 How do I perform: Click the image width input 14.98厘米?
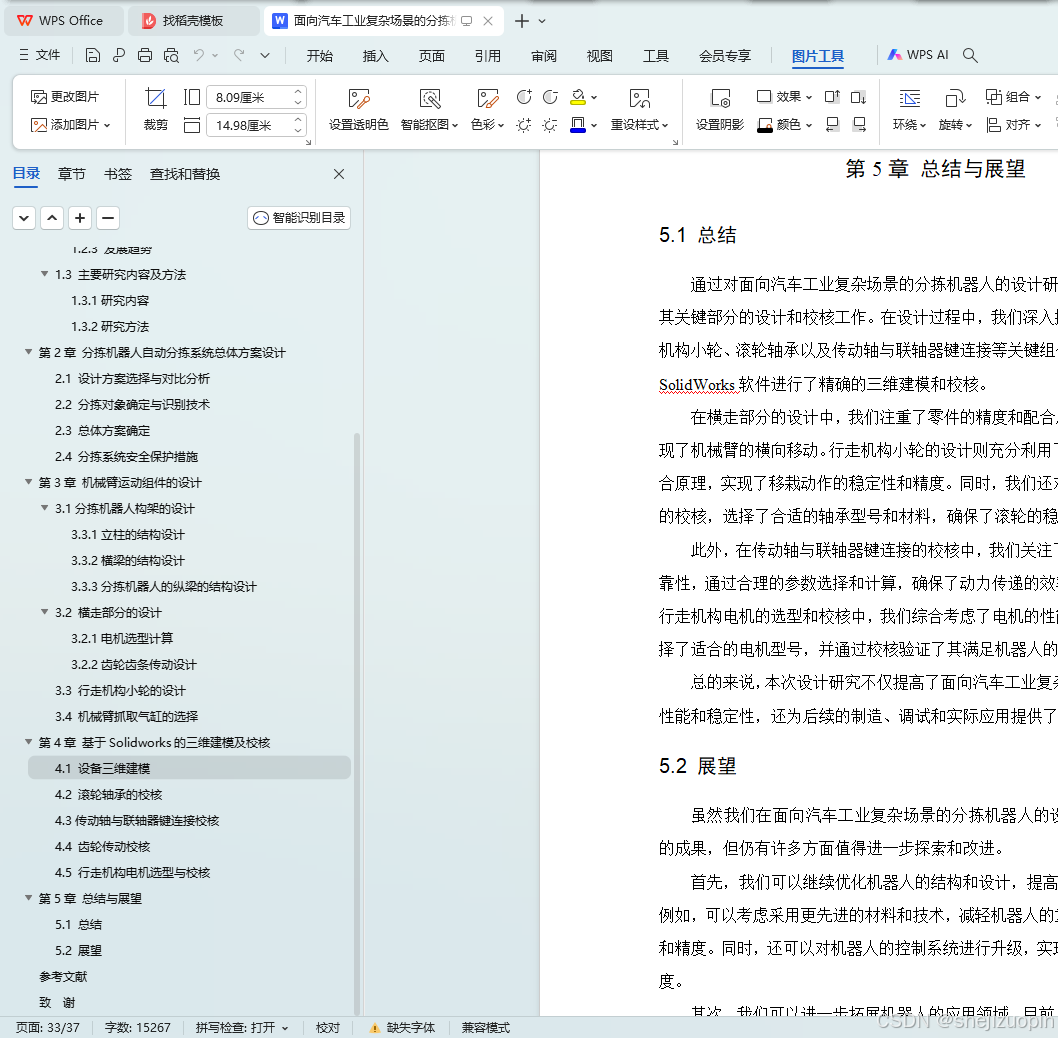click(x=248, y=126)
